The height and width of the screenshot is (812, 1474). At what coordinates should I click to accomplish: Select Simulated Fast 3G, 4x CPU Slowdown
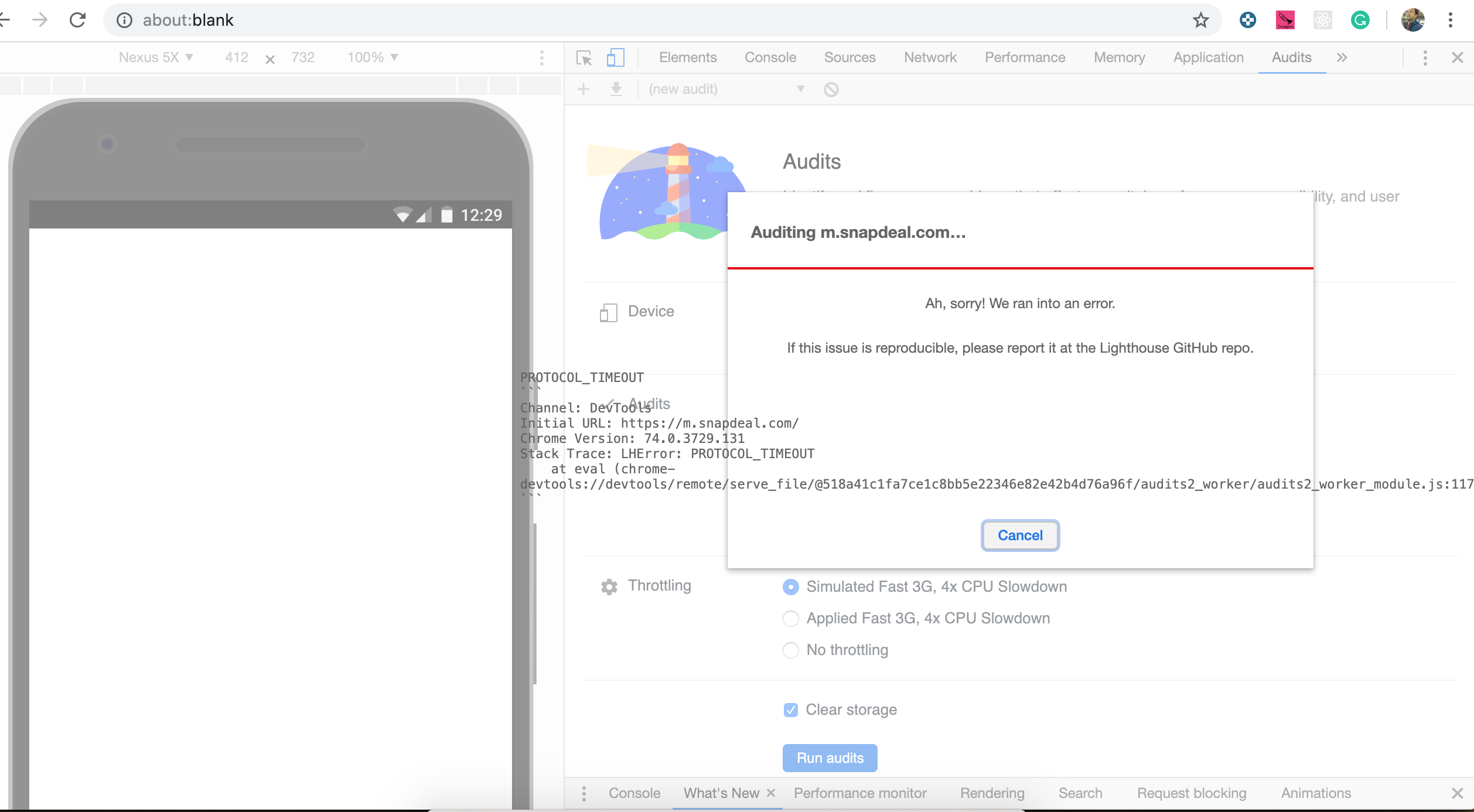pyautogui.click(x=790, y=586)
